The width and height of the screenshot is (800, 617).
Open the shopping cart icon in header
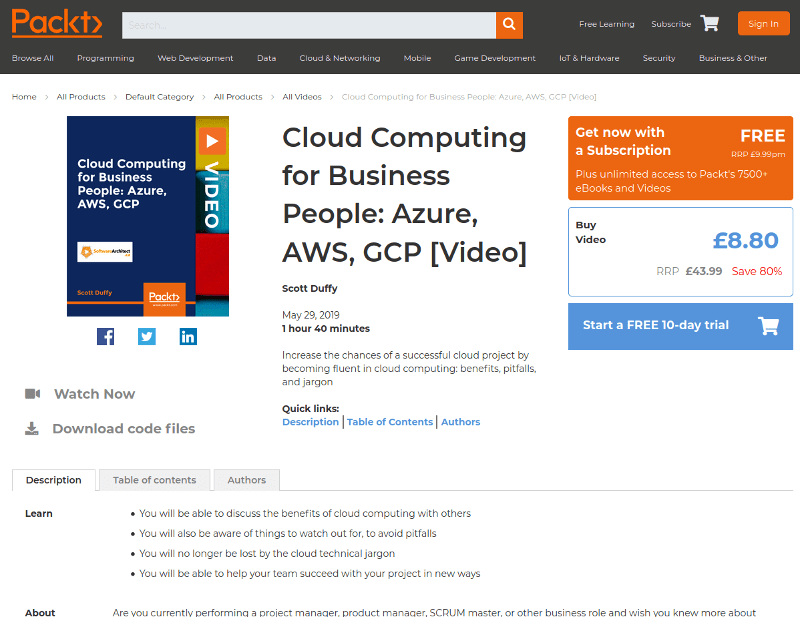710,23
